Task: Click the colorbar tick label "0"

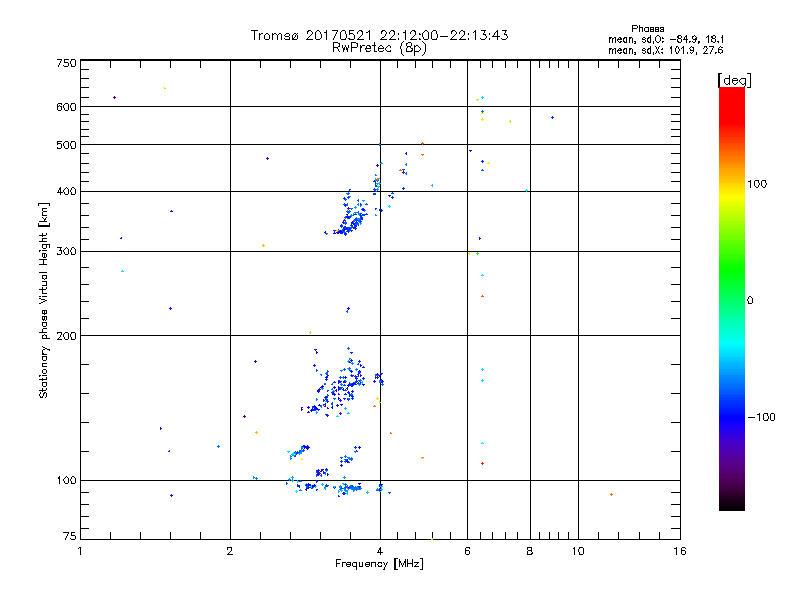Action: coord(750,300)
